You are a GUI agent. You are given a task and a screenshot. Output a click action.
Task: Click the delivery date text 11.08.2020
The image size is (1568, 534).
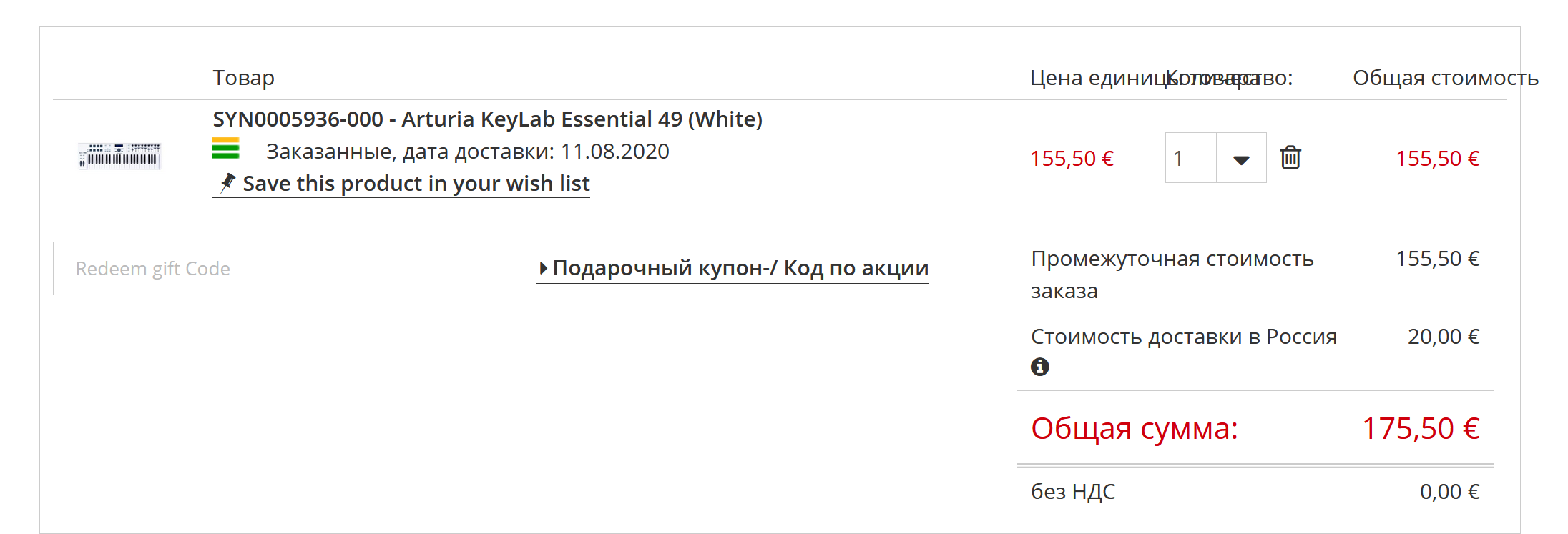(x=614, y=152)
